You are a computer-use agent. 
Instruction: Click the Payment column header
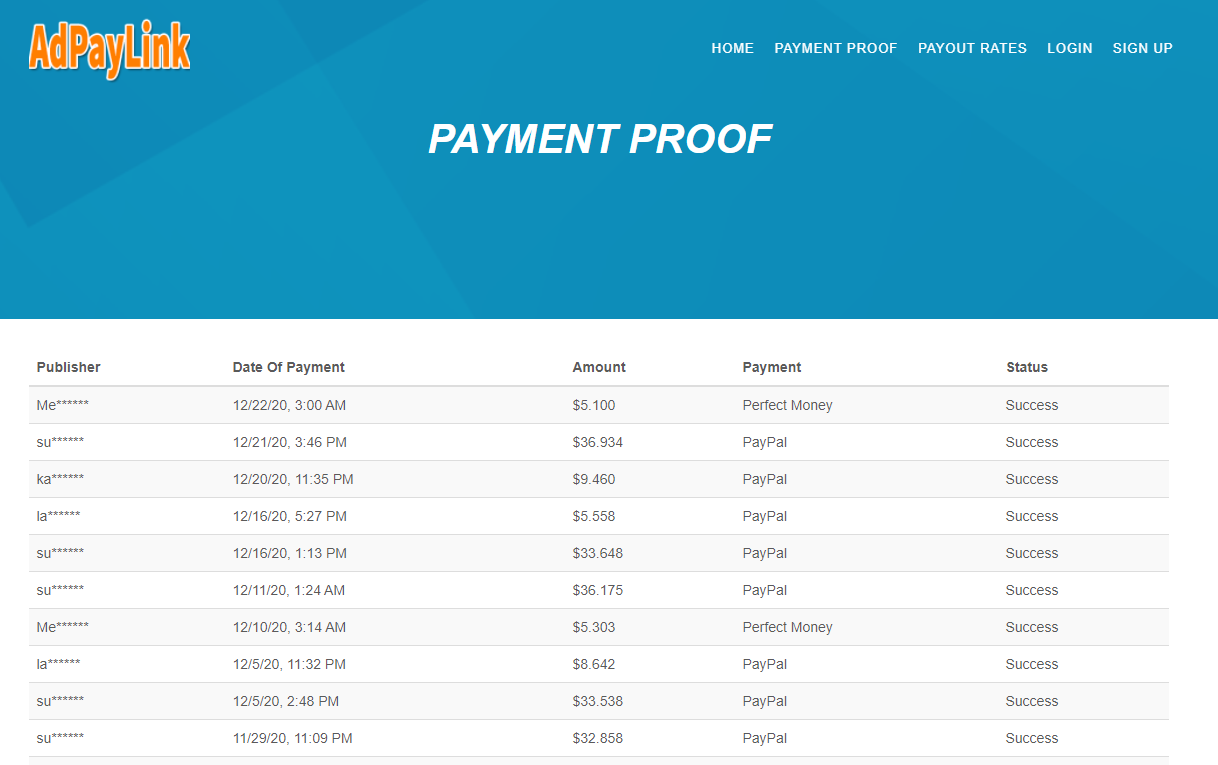coord(771,367)
